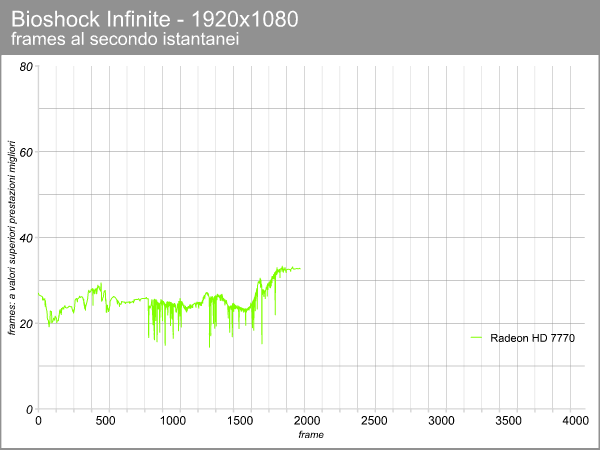Click the green legend line swatch
Screen dimensions: 600x450
point(476,338)
